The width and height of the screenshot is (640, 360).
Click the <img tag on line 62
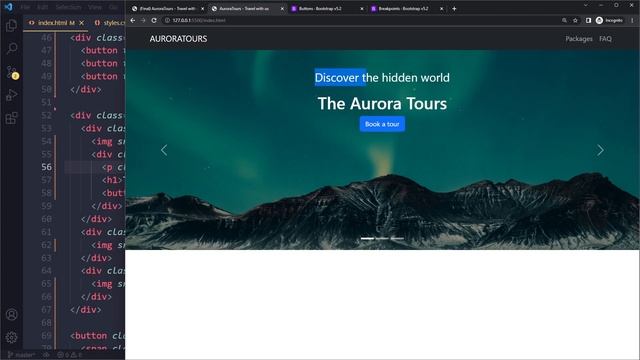pos(102,245)
